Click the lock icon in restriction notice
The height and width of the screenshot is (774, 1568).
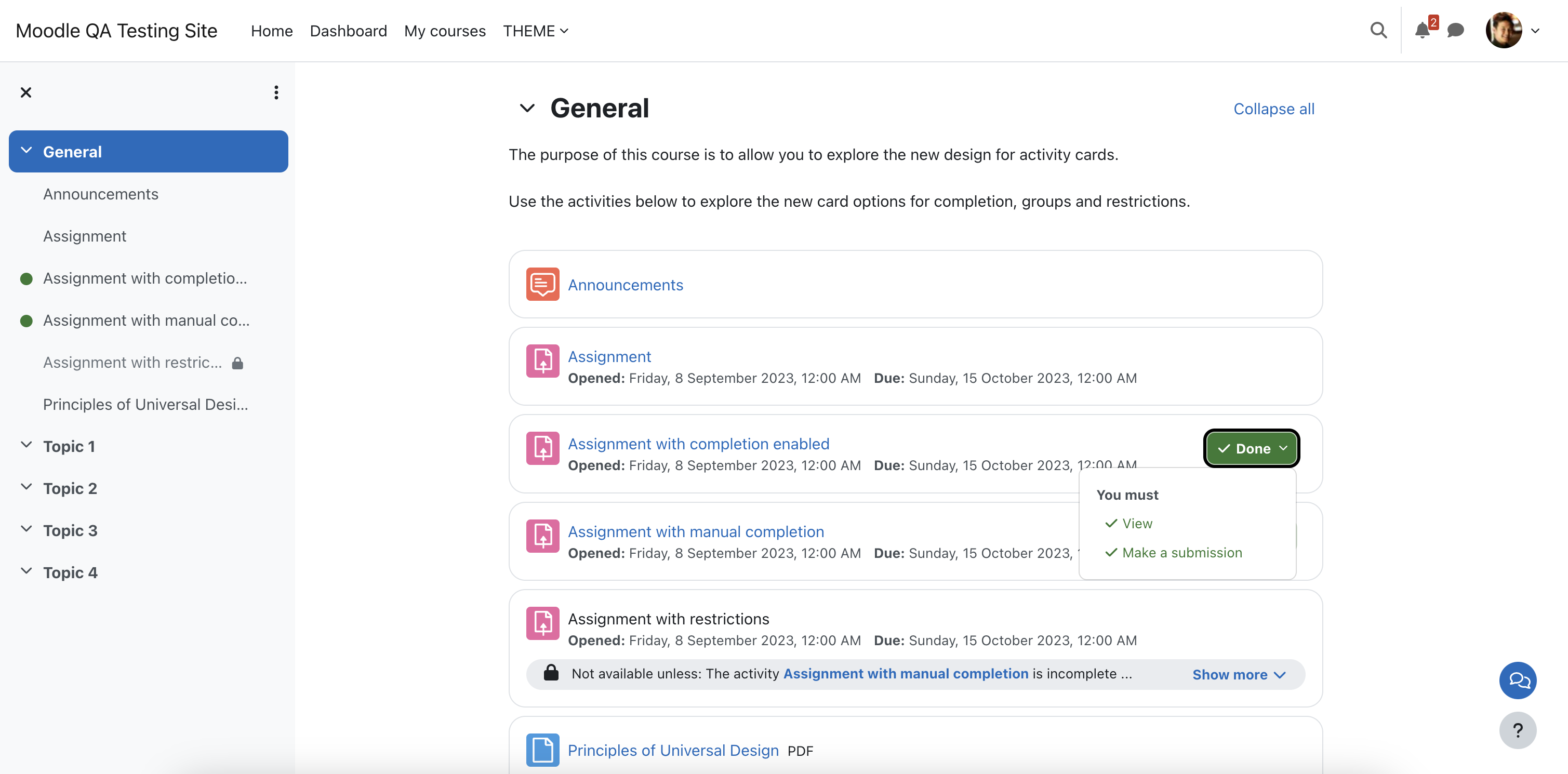[x=551, y=673]
